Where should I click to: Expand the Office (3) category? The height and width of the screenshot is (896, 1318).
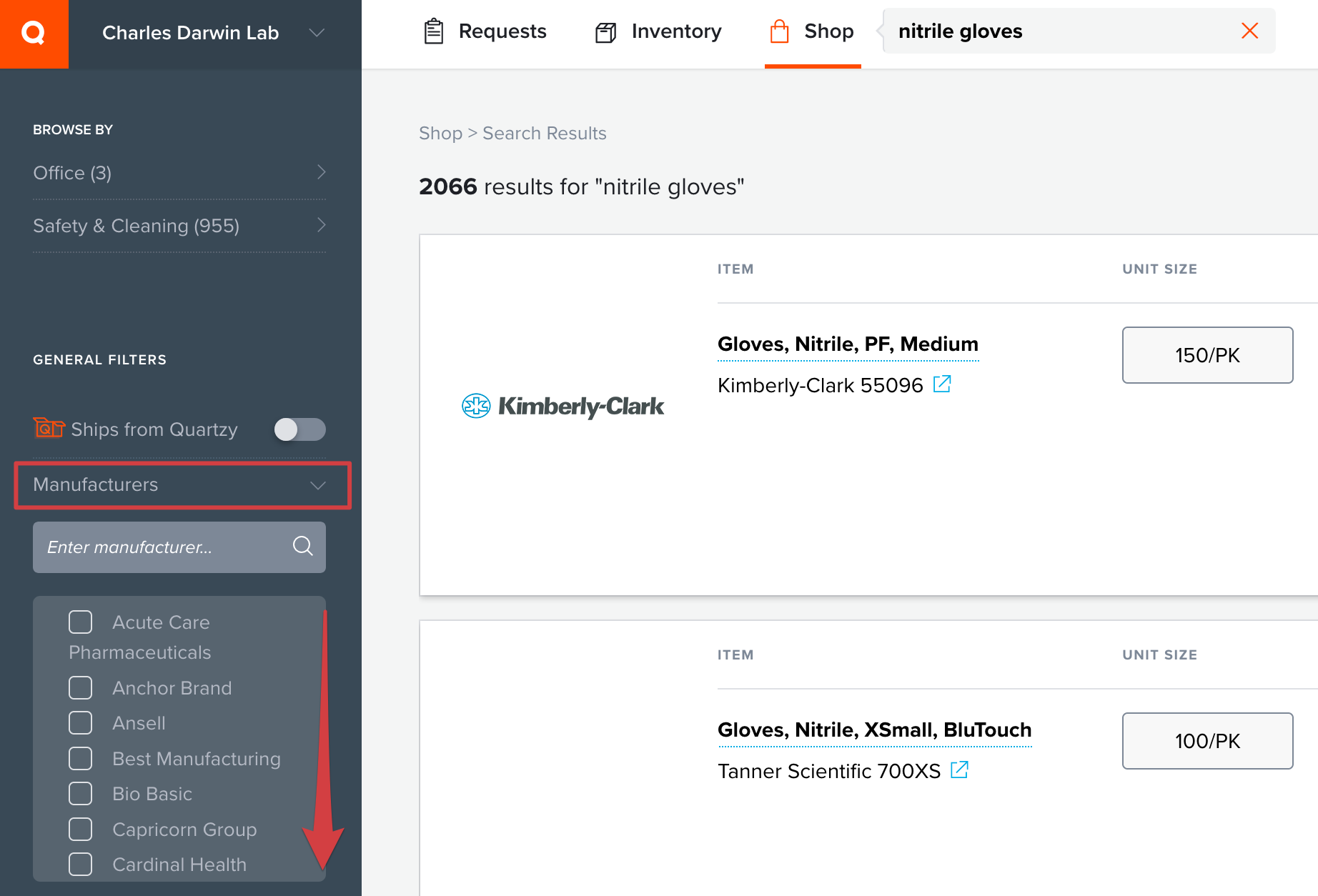pos(179,173)
